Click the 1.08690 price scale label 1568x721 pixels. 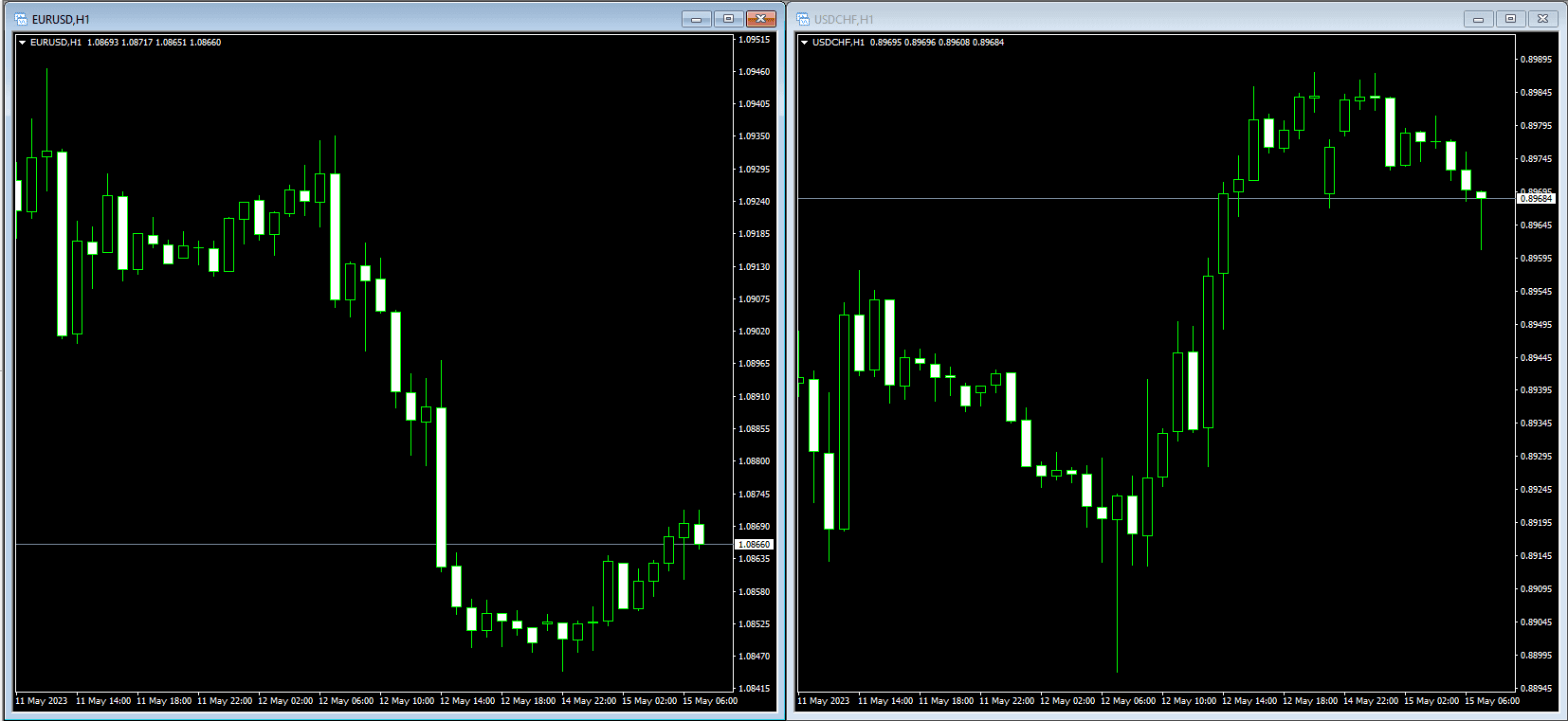(x=755, y=527)
